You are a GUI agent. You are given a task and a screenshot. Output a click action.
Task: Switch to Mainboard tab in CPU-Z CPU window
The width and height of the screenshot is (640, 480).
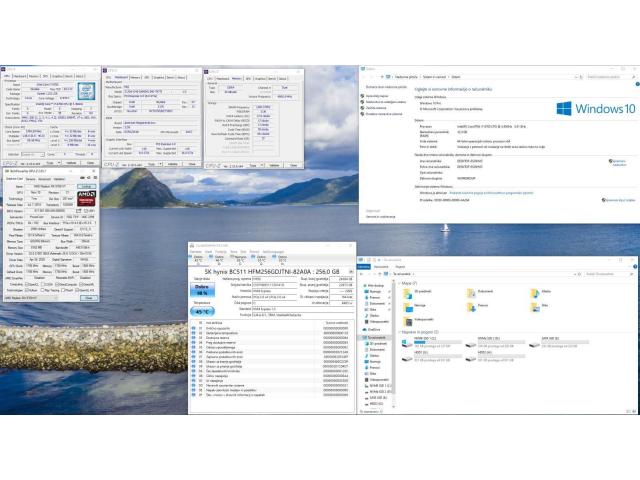coord(20,76)
